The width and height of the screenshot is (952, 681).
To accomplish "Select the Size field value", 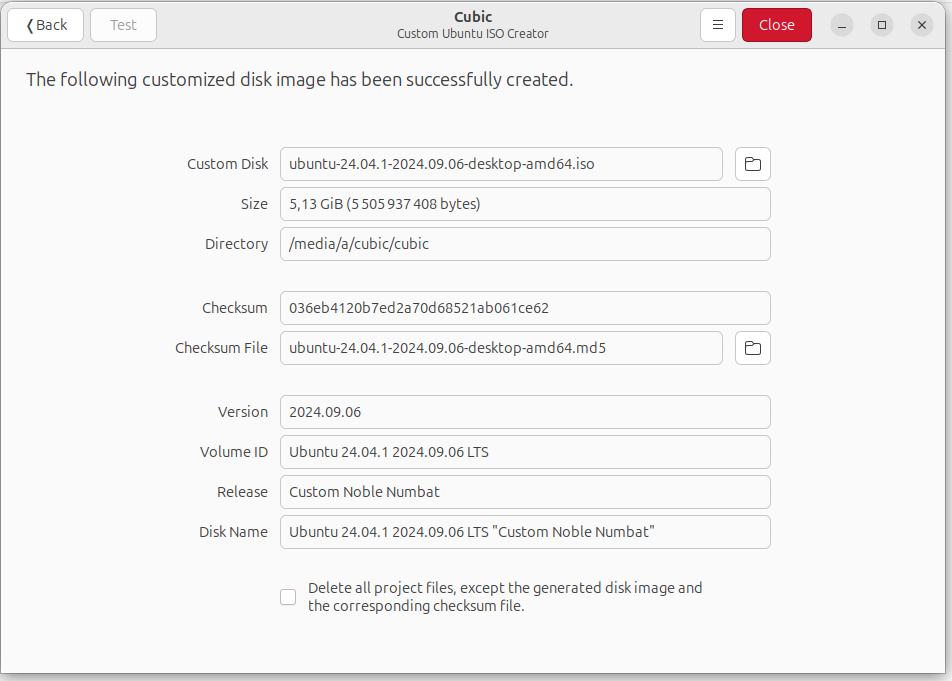I will tap(525, 204).
